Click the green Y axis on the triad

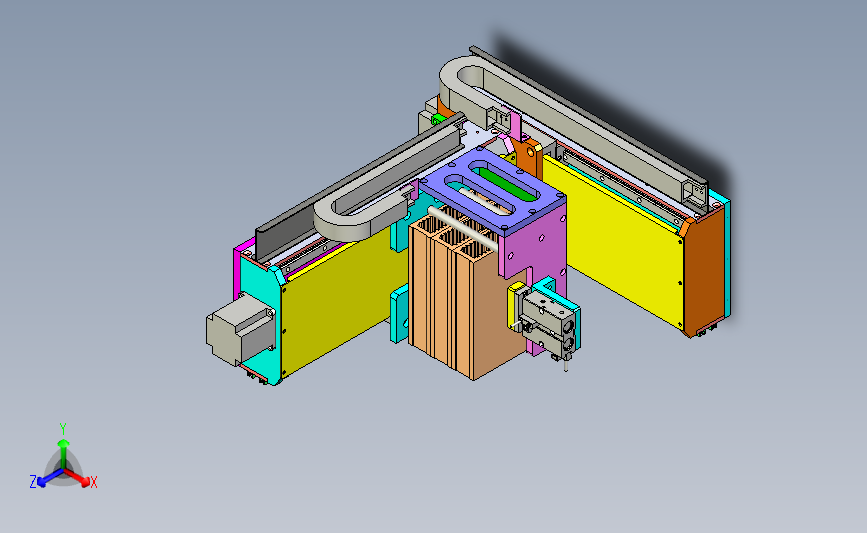pyautogui.click(x=63, y=449)
